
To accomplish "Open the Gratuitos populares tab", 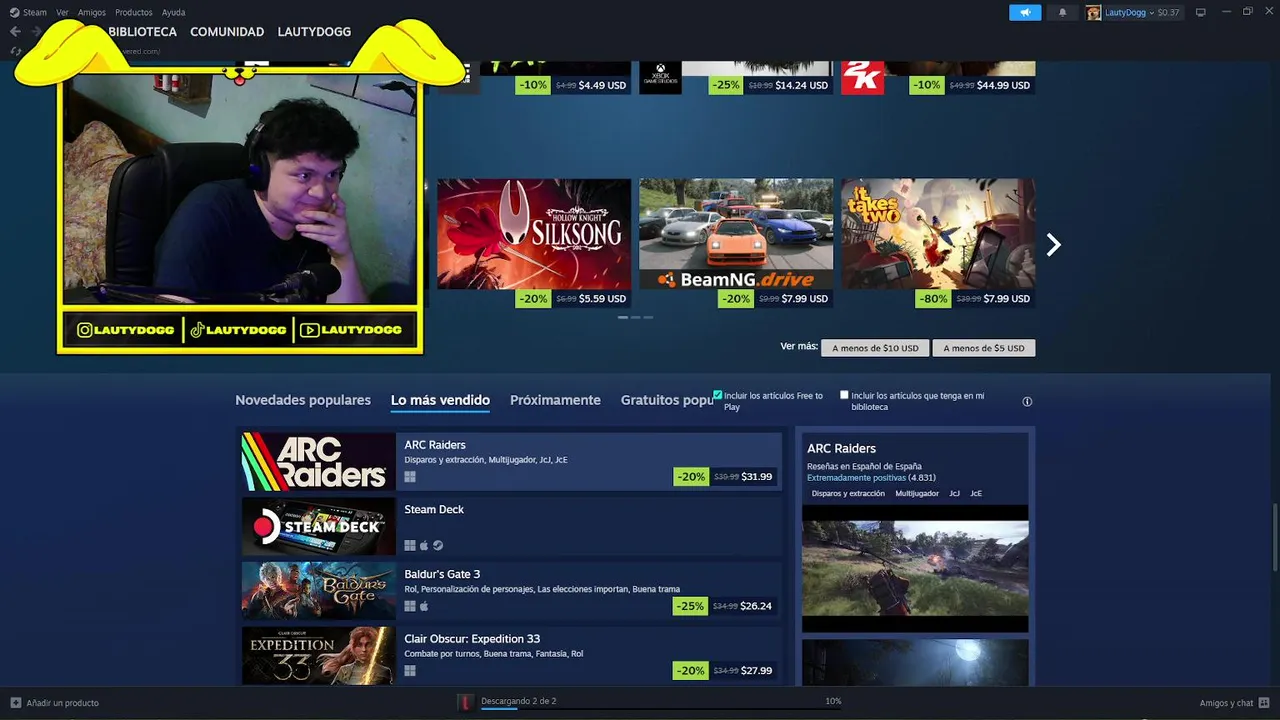I will coord(667,400).
